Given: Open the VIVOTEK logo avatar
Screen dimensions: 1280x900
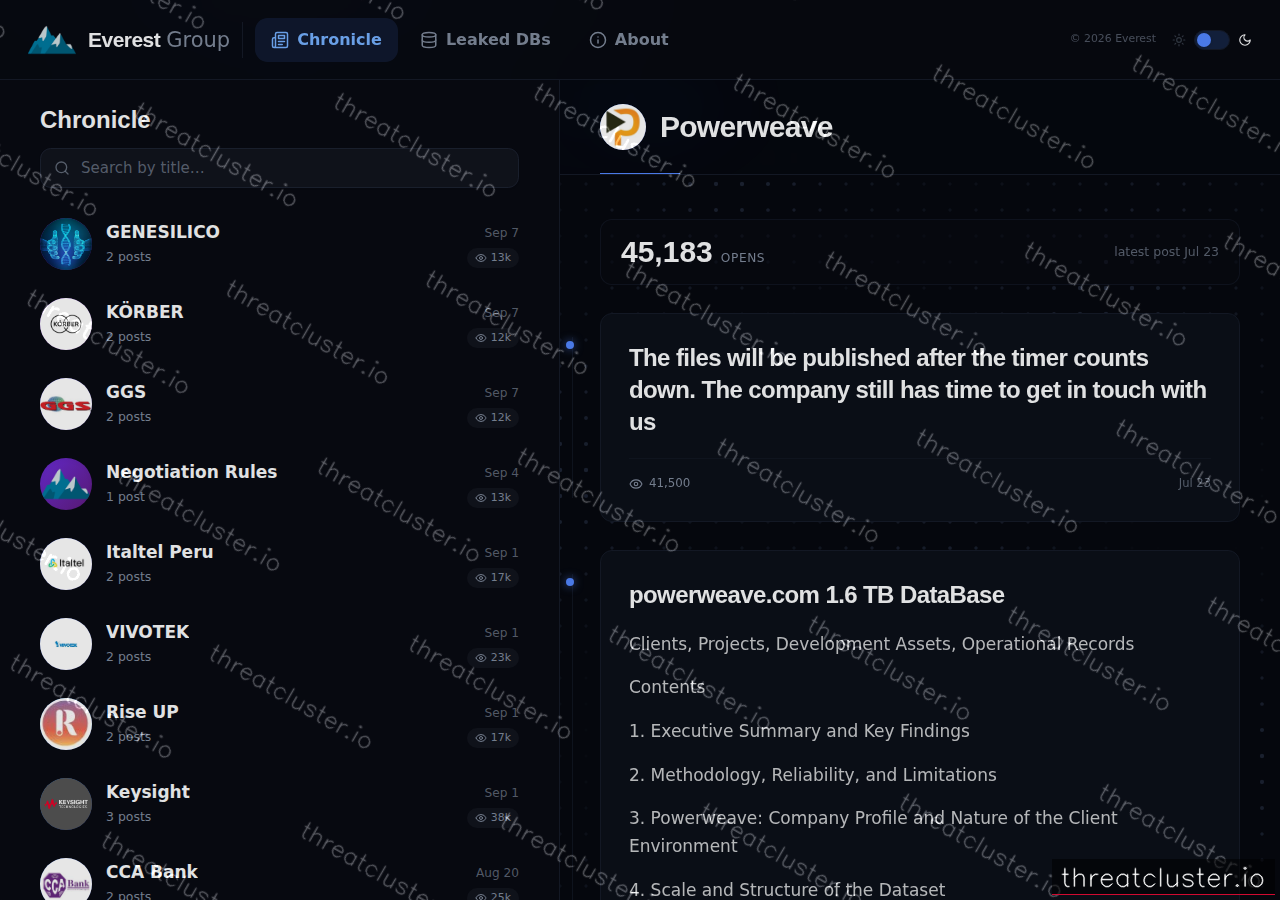Looking at the screenshot, I should [x=66, y=644].
